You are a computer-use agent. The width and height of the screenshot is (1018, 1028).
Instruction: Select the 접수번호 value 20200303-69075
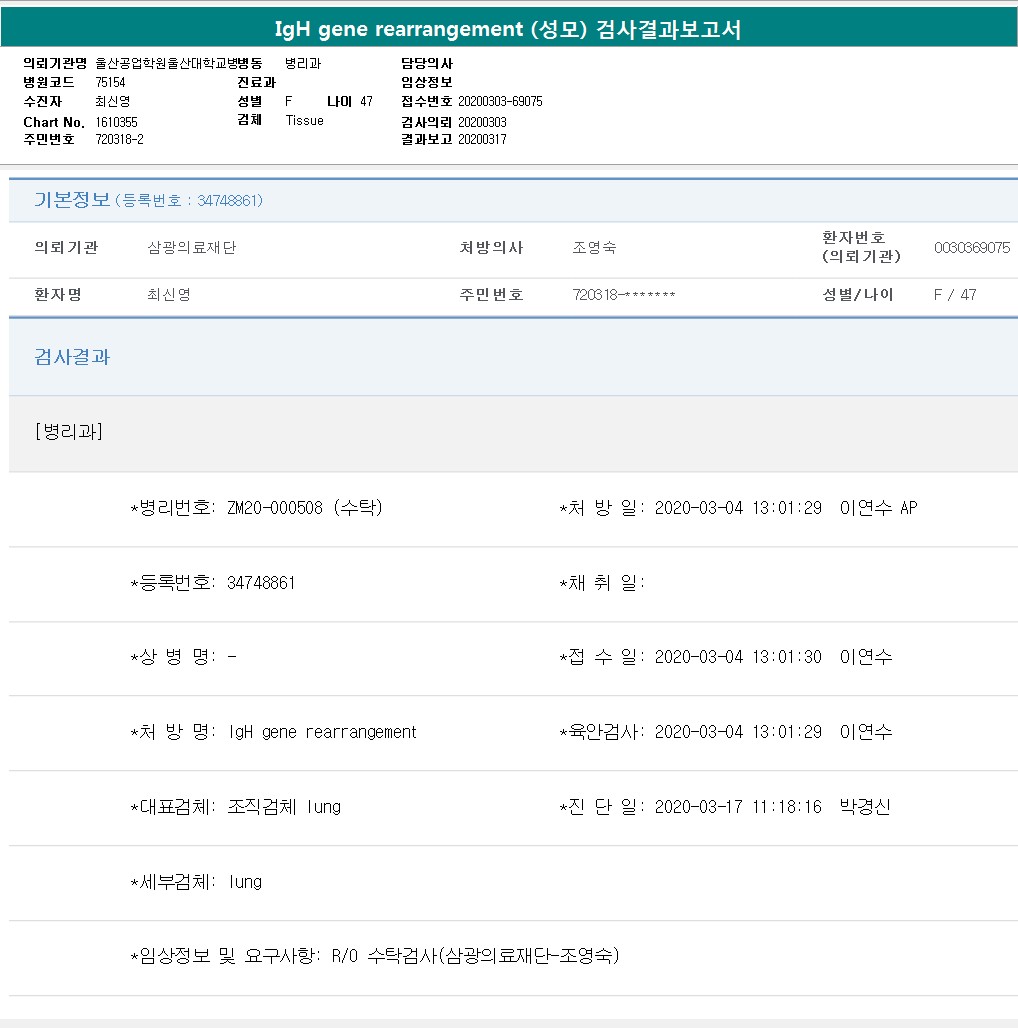(500, 102)
